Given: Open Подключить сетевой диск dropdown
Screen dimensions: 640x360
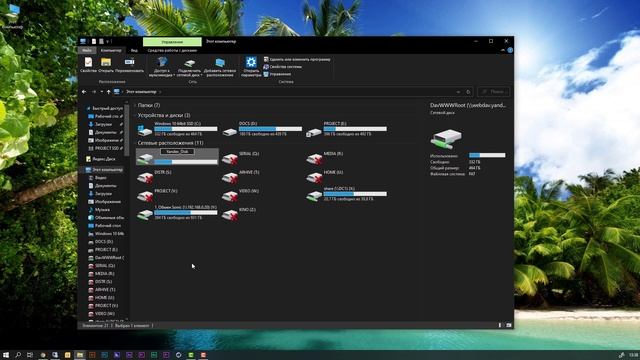Looking at the screenshot, I should [x=189, y=67].
